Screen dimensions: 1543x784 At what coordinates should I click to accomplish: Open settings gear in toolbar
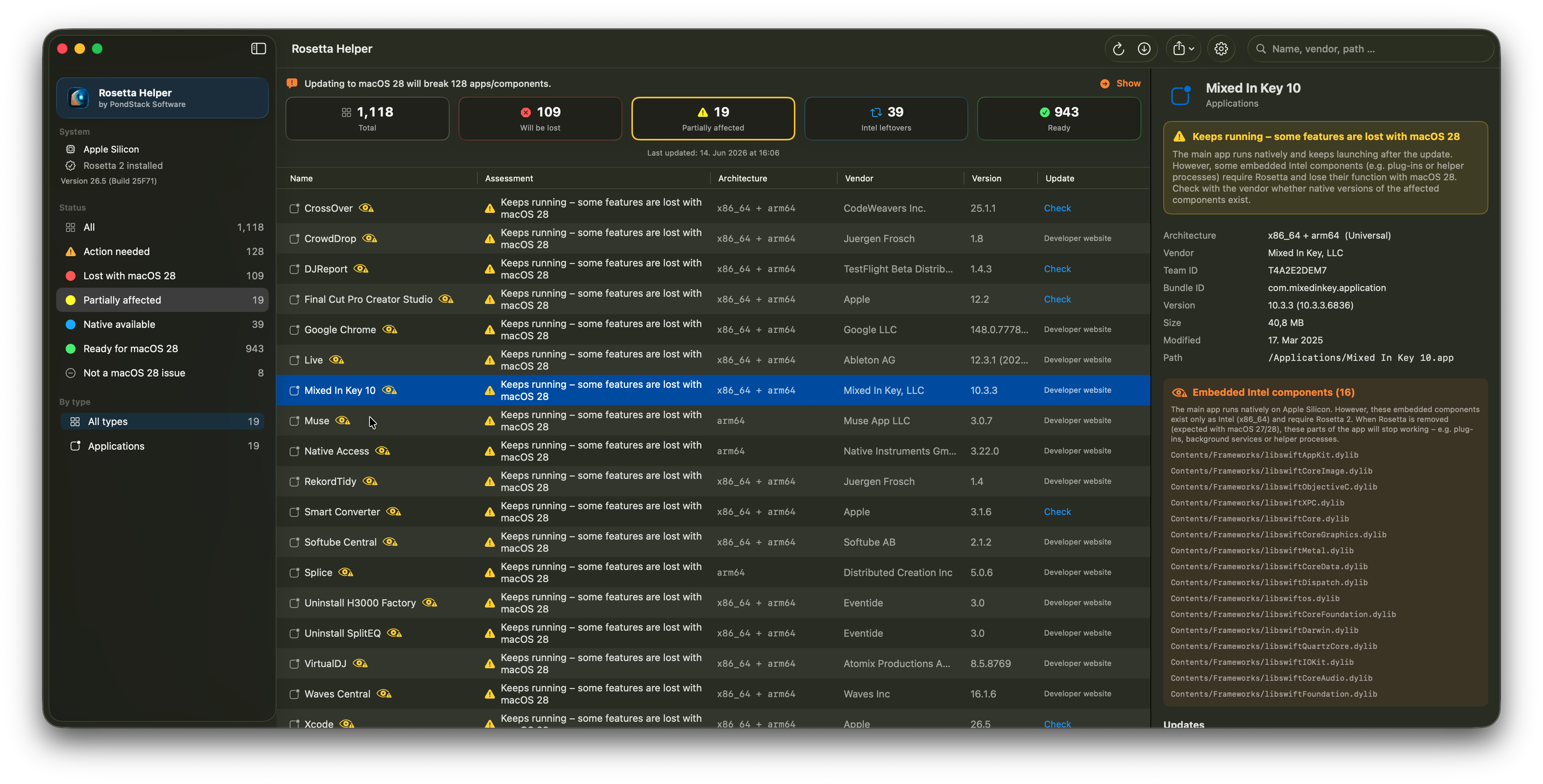tap(1221, 49)
